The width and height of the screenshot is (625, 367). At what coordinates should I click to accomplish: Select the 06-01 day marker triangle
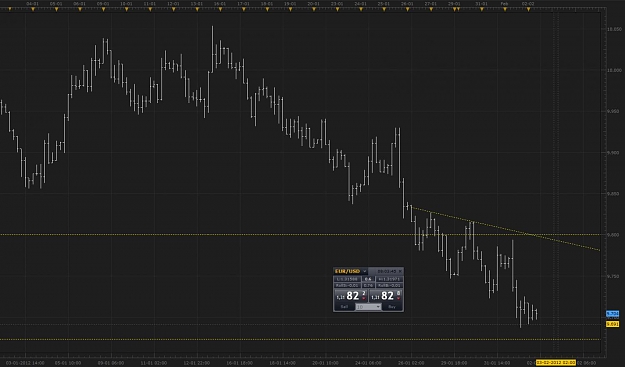click(x=80, y=9)
